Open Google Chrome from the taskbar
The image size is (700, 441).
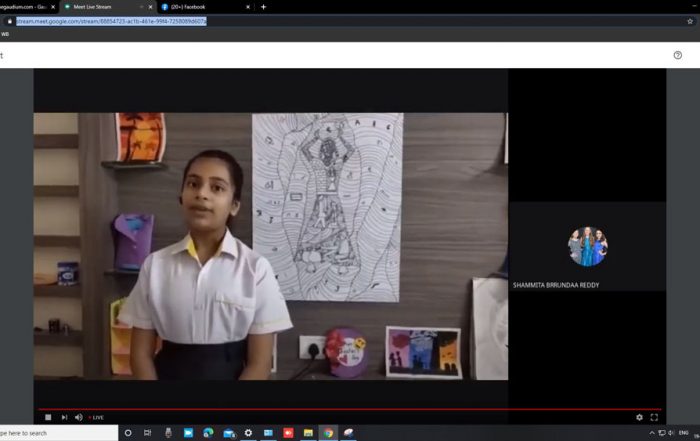tap(328, 433)
